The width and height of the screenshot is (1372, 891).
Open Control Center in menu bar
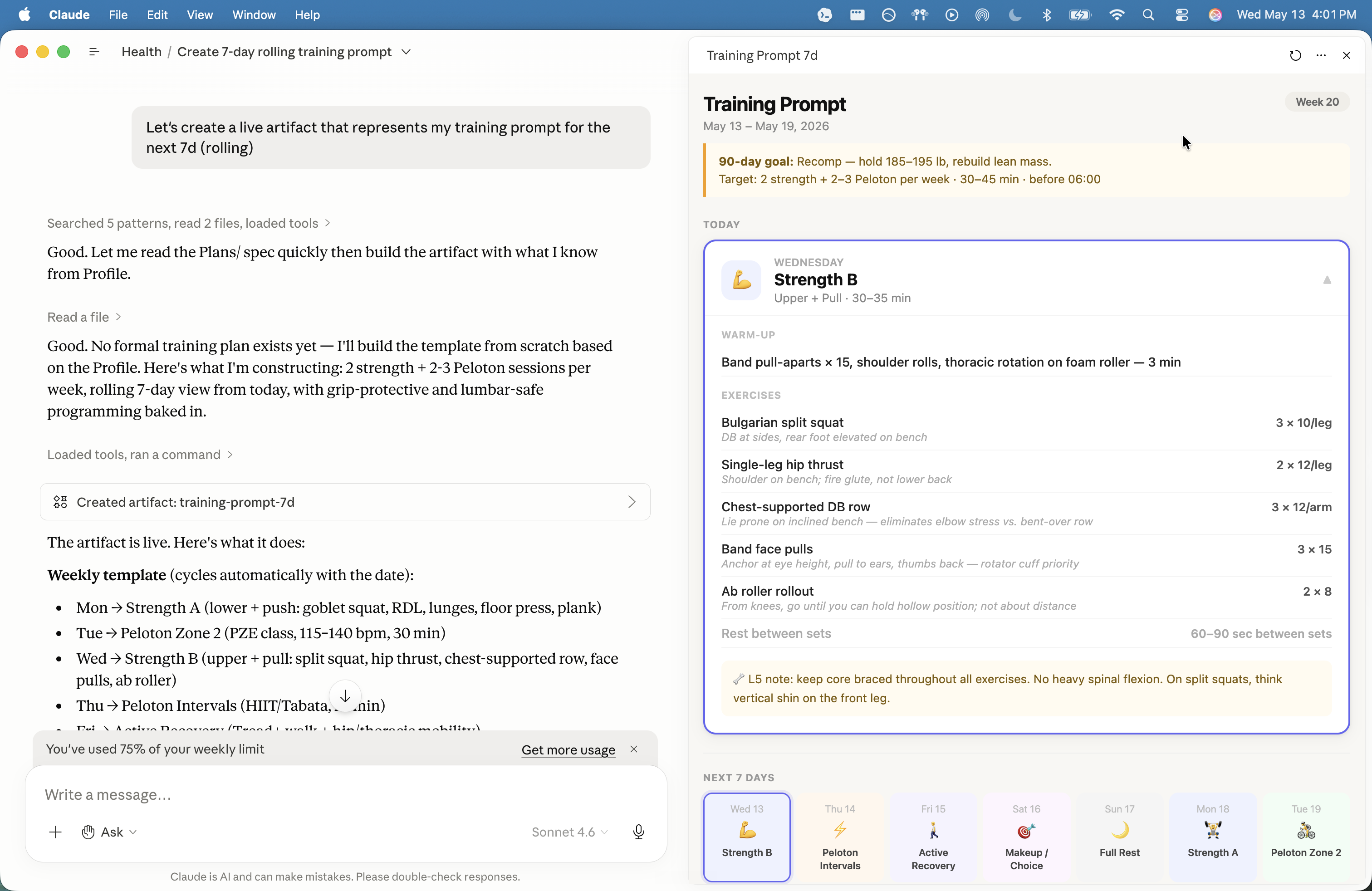coord(1182,15)
